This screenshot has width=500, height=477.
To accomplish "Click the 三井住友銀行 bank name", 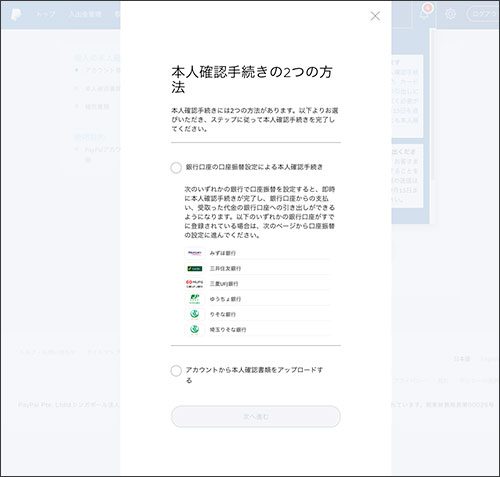I will (225, 268).
